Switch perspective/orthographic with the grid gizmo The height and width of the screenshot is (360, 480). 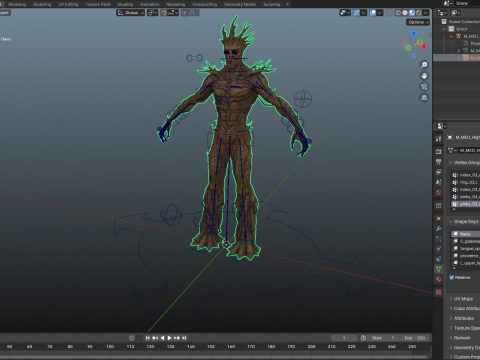tap(424, 98)
